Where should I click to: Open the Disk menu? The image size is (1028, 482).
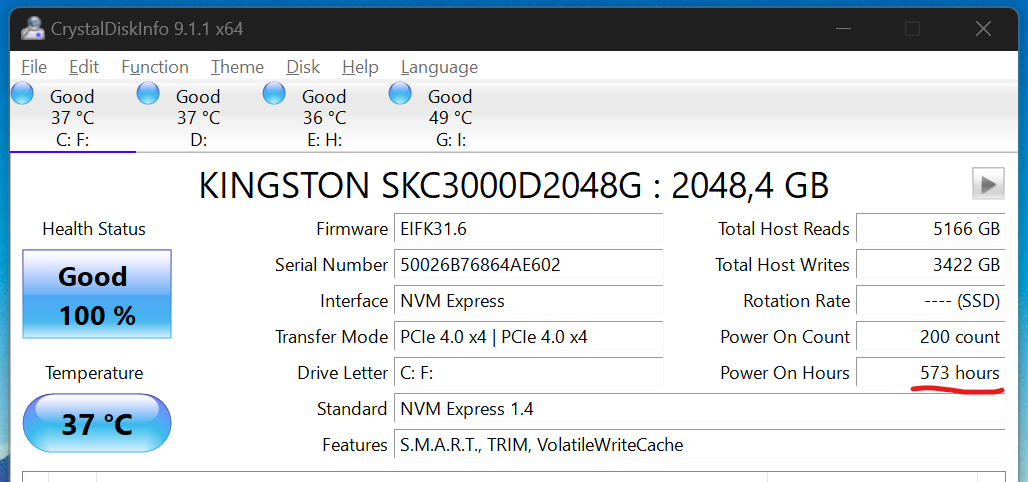(x=303, y=67)
